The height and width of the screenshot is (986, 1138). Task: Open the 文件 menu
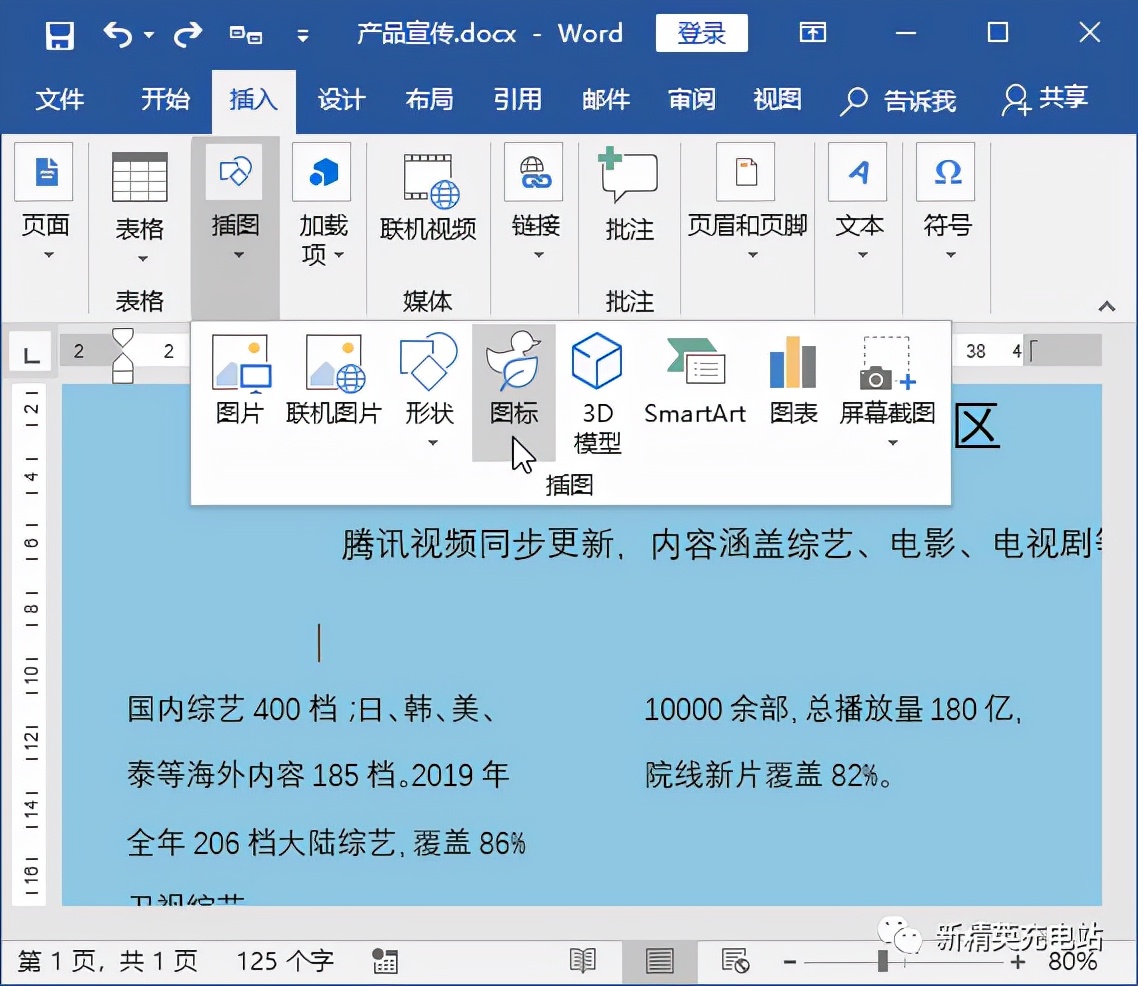pyautogui.click(x=60, y=99)
